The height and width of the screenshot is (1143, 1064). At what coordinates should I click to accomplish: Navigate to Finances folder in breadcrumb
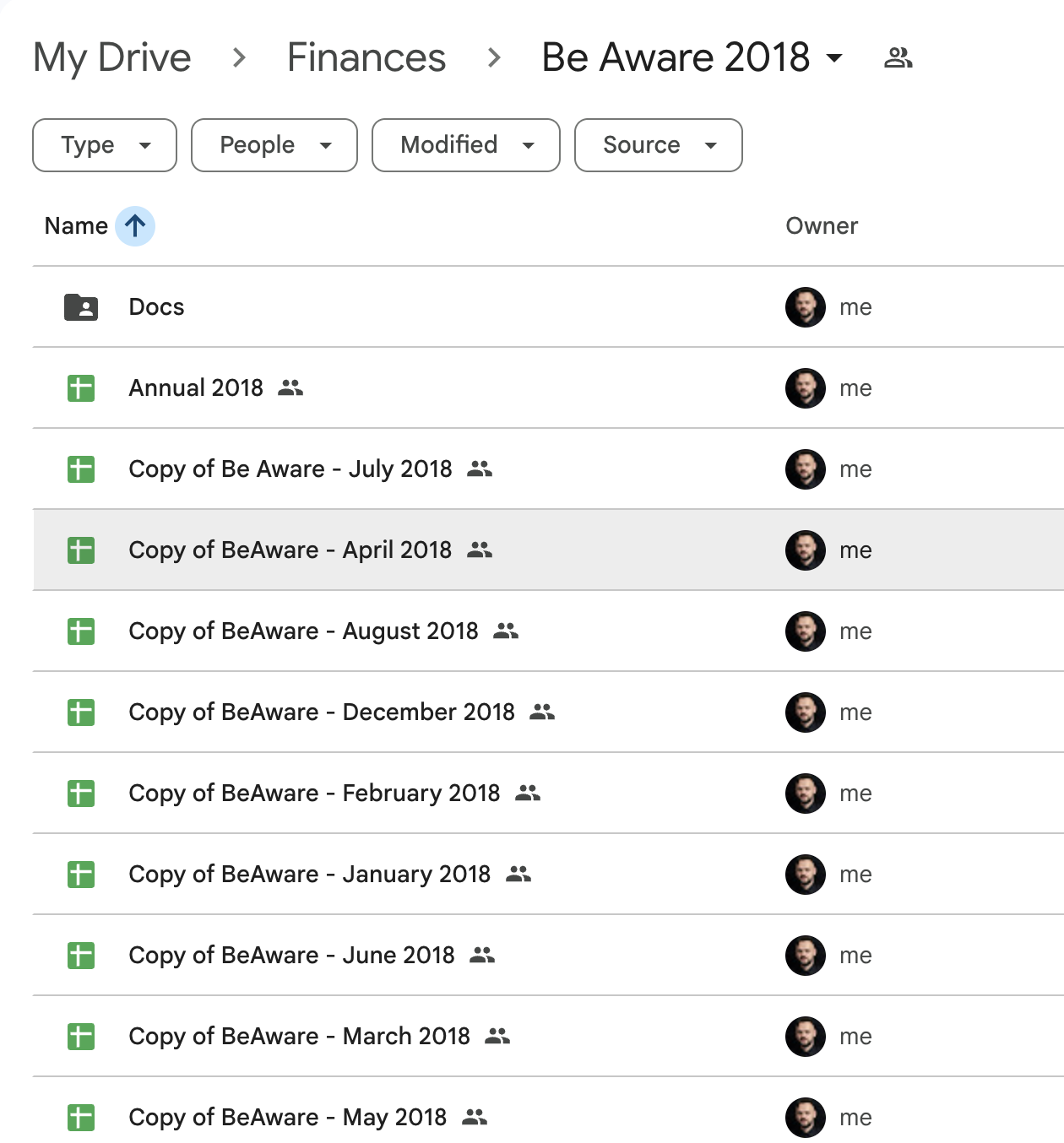[x=366, y=57]
